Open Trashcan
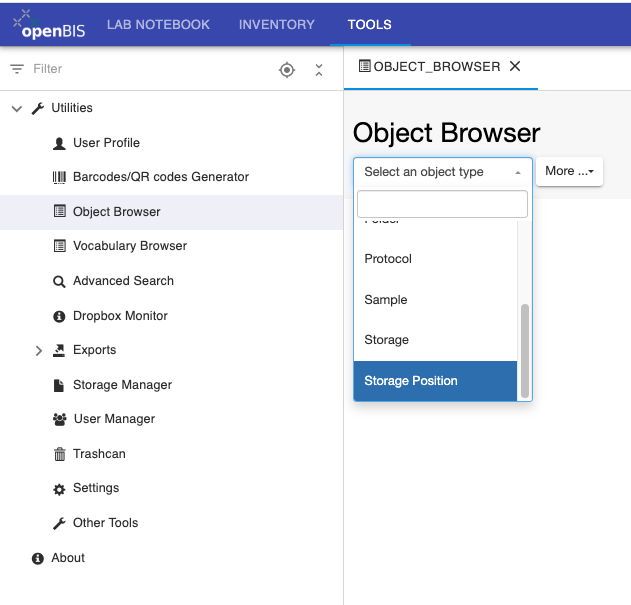This screenshot has height=605, width=631. point(99,454)
